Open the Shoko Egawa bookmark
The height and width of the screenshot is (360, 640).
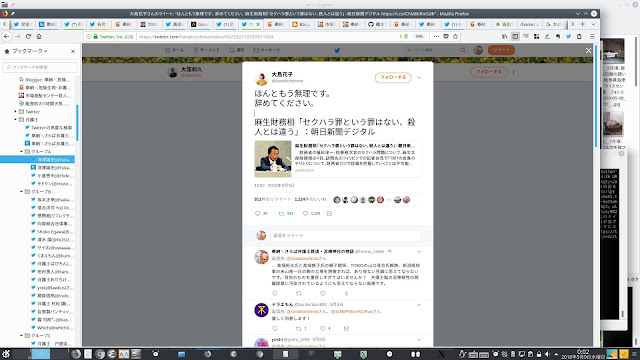(x=52, y=231)
